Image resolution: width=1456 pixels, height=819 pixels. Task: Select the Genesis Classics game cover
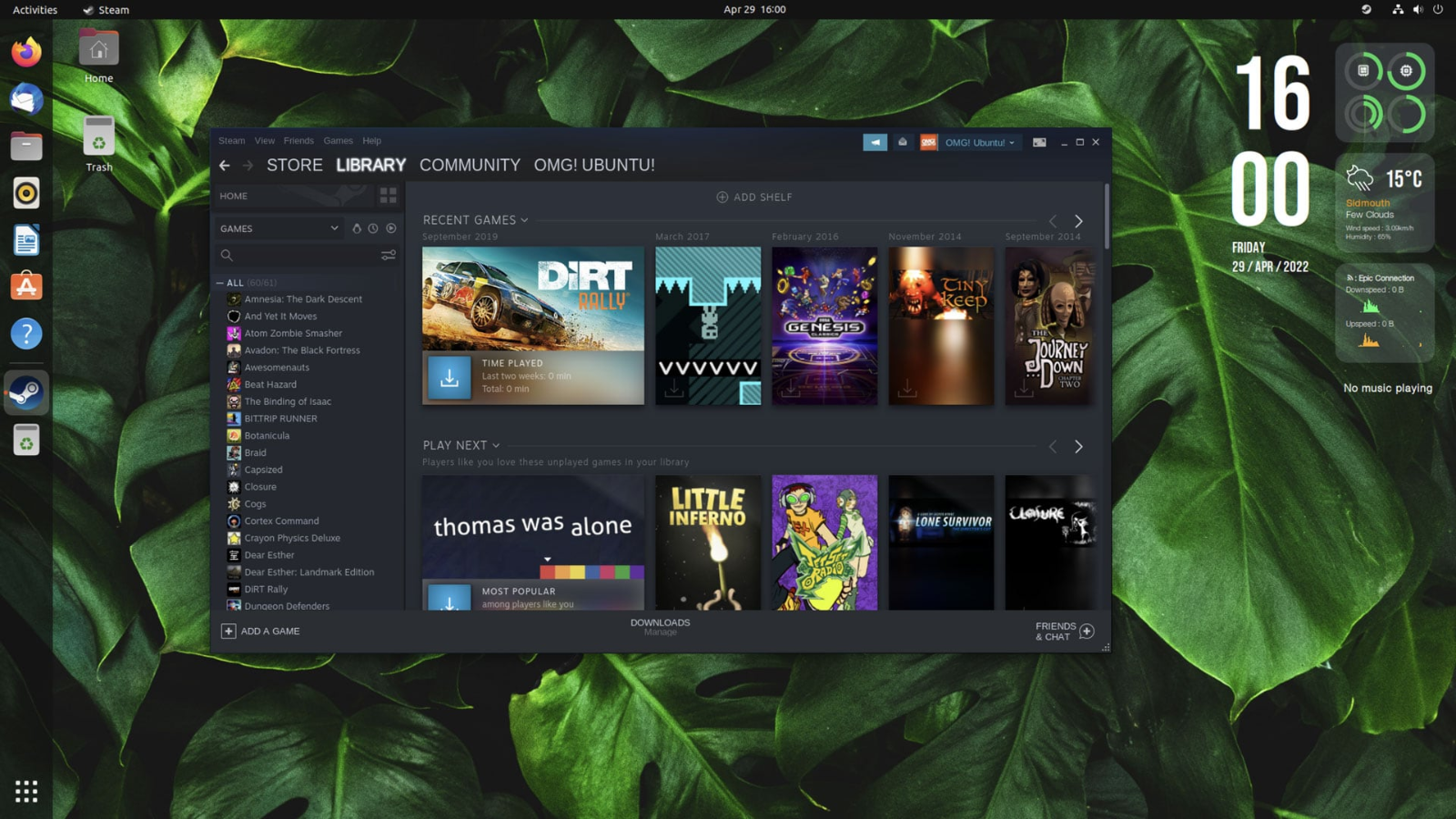824,326
